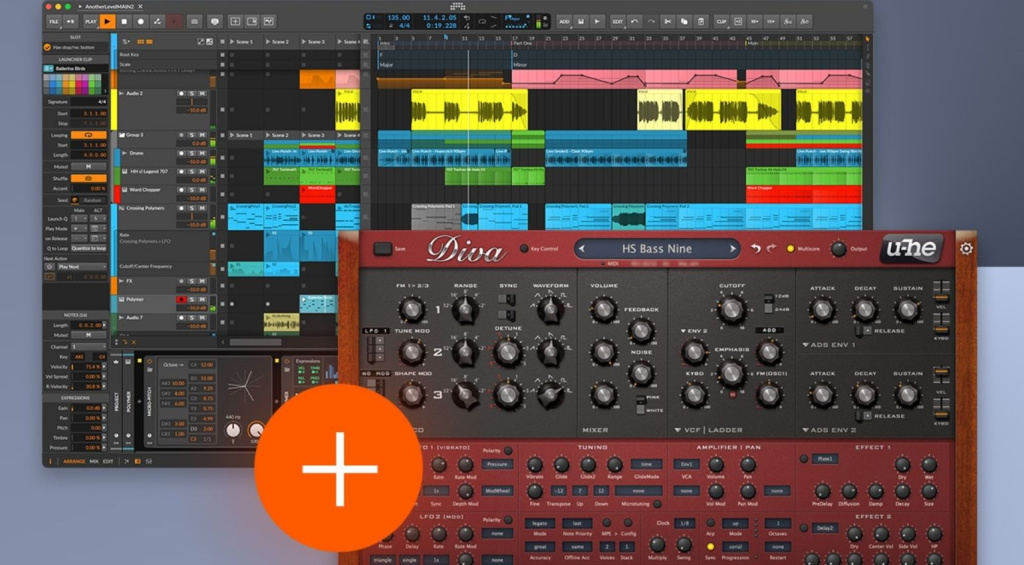1024x565 pixels.
Task: Enable Key Control in Diva
Action: (523, 249)
